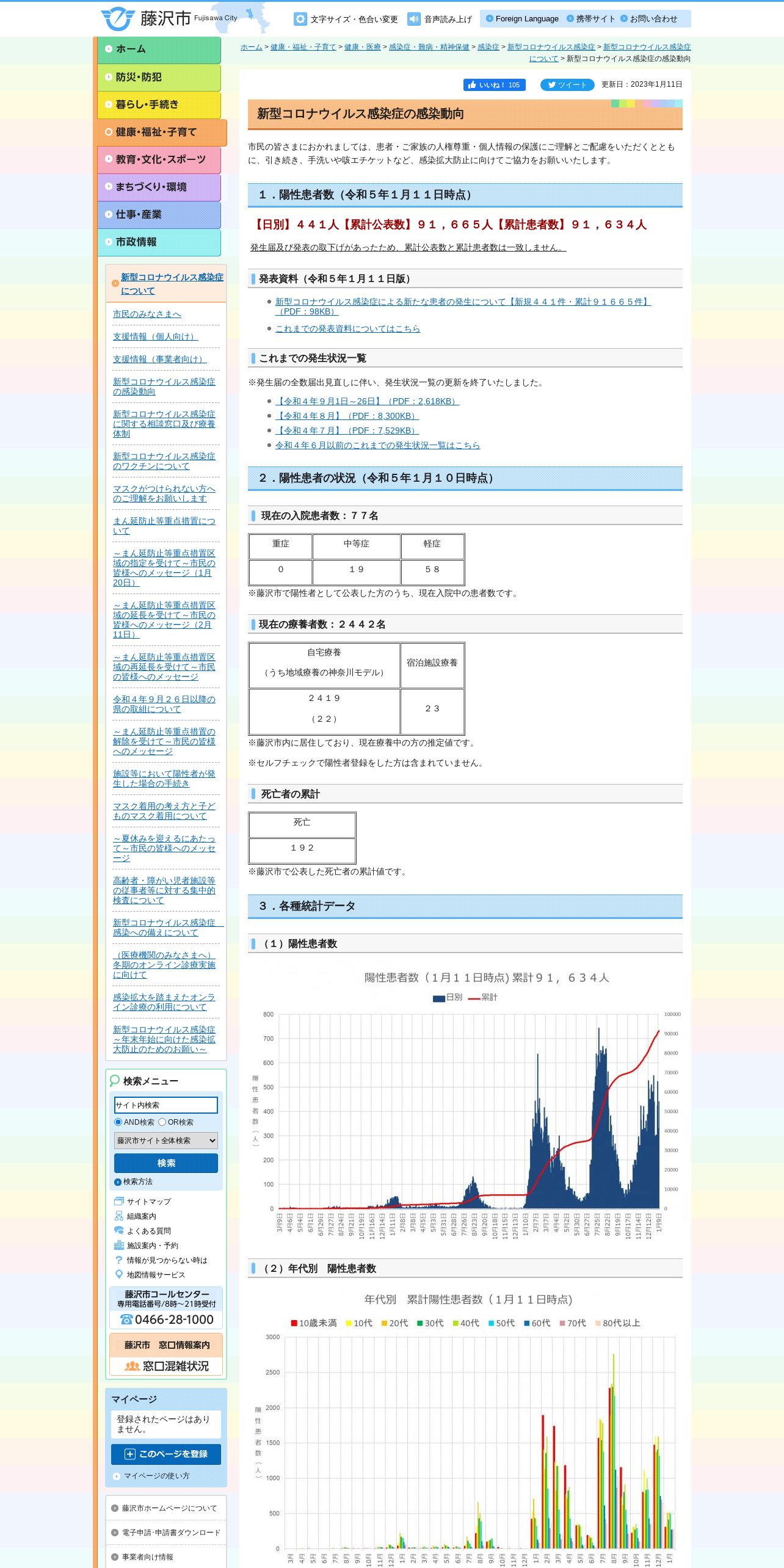Open the 防災・防犯 navigation menu item
Image resolution: width=784 pixels, height=1568 pixels.
pos(159,78)
